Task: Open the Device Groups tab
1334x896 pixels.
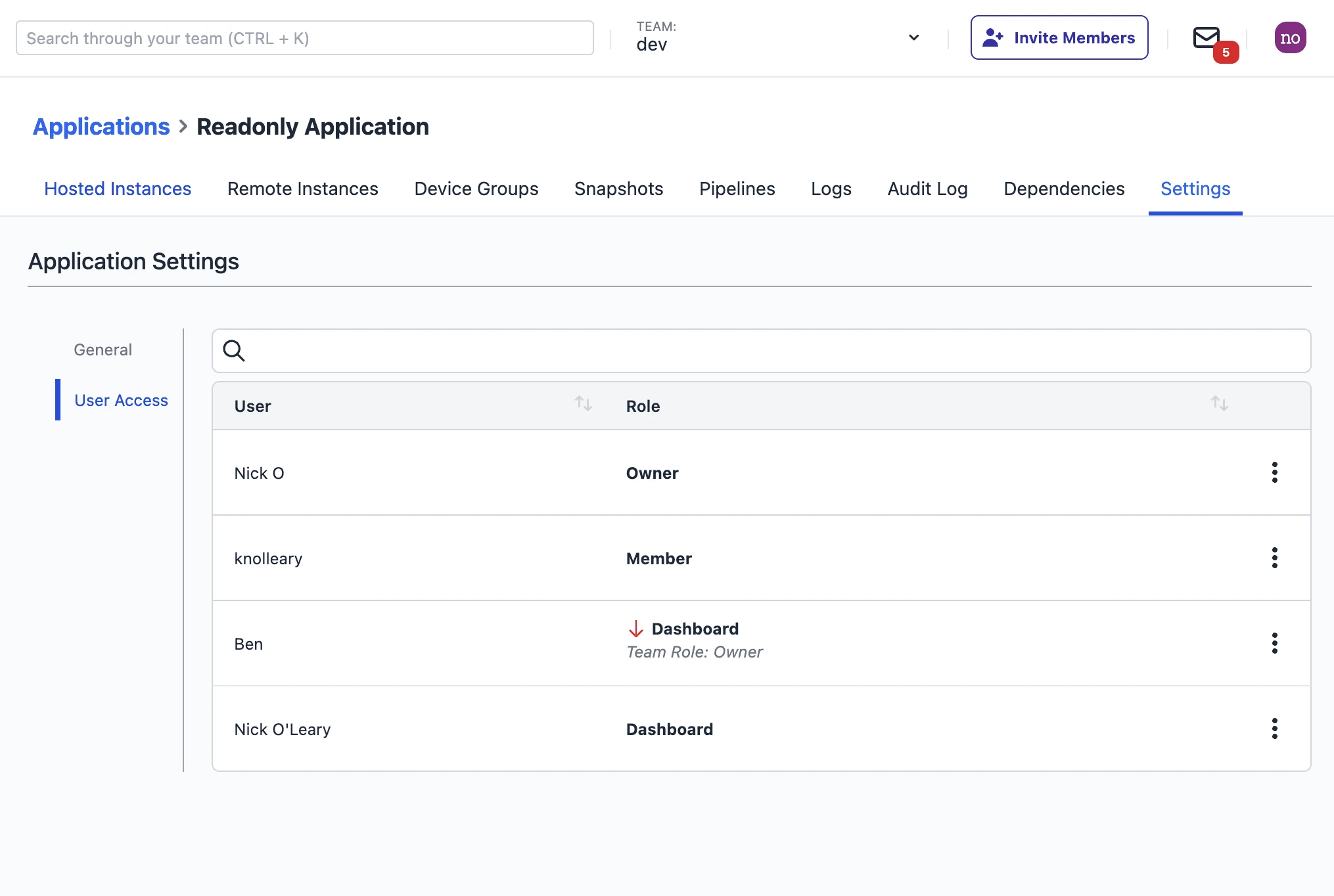Action: coord(476,189)
